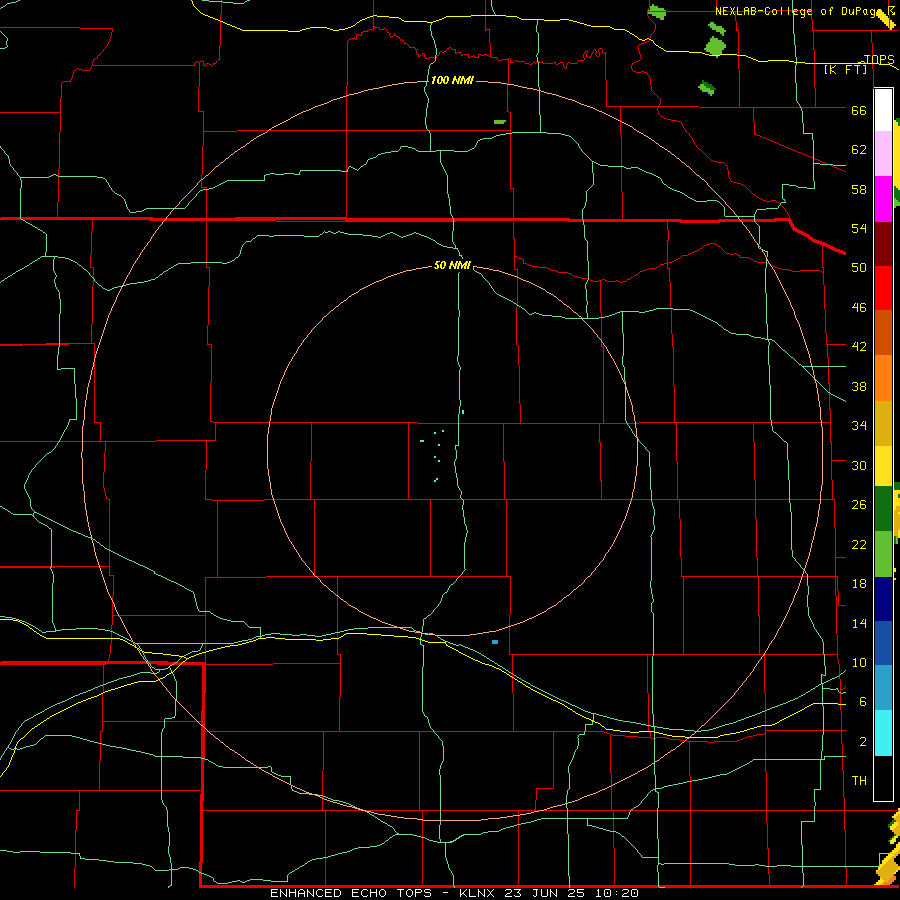Click the "TOPS" legend title

(879, 59)
